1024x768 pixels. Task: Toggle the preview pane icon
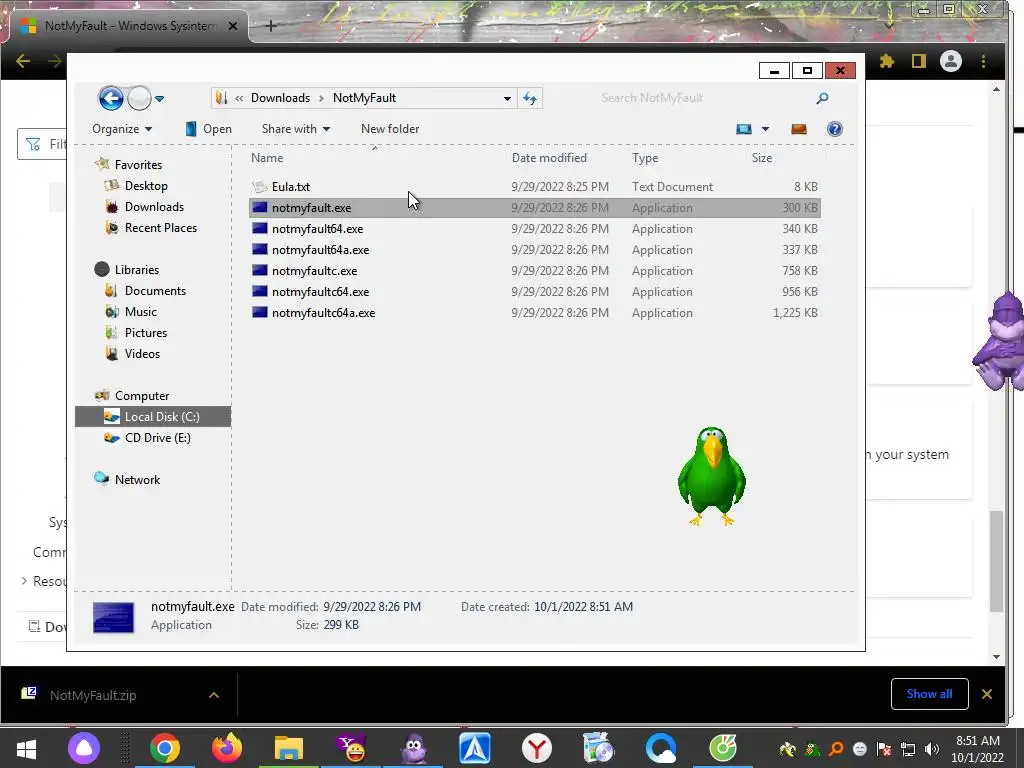tap(799, 129)
